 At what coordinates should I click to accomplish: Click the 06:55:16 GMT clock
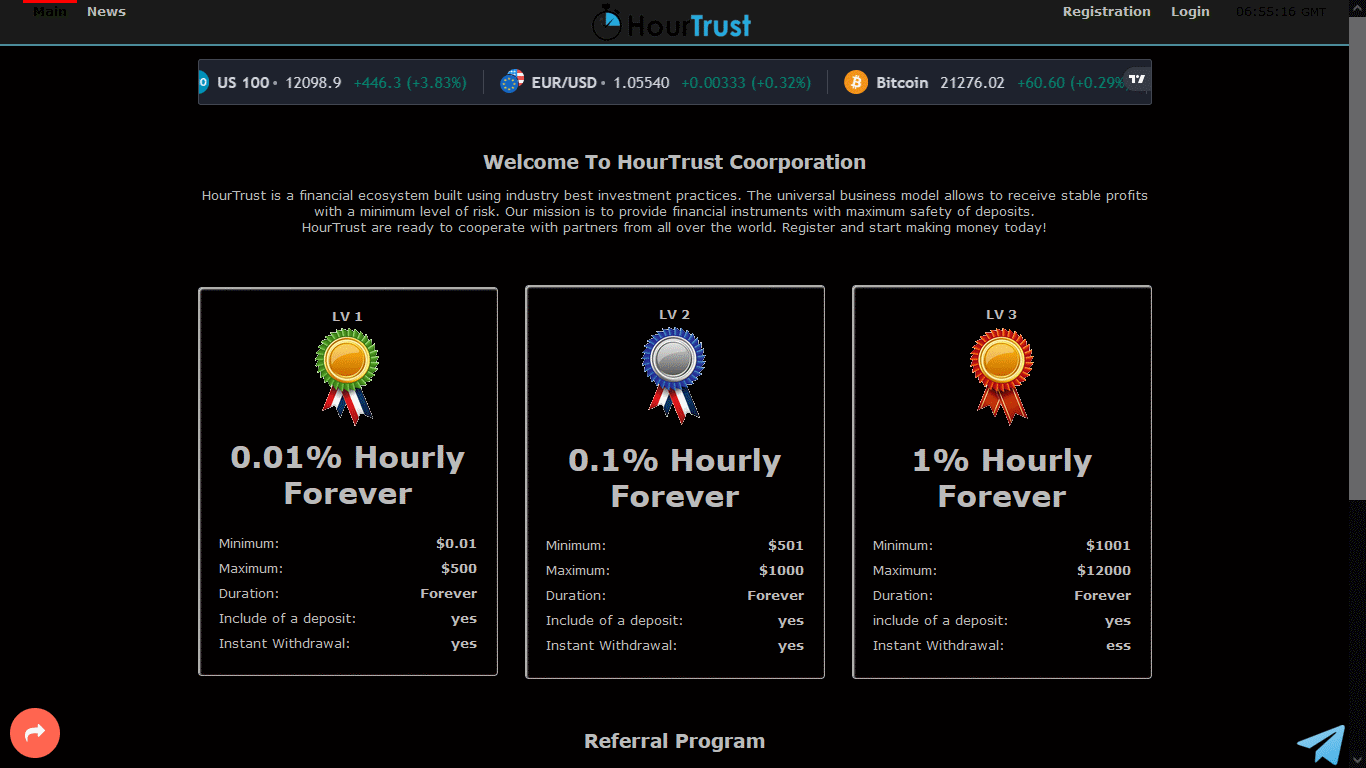[1281, 12]
